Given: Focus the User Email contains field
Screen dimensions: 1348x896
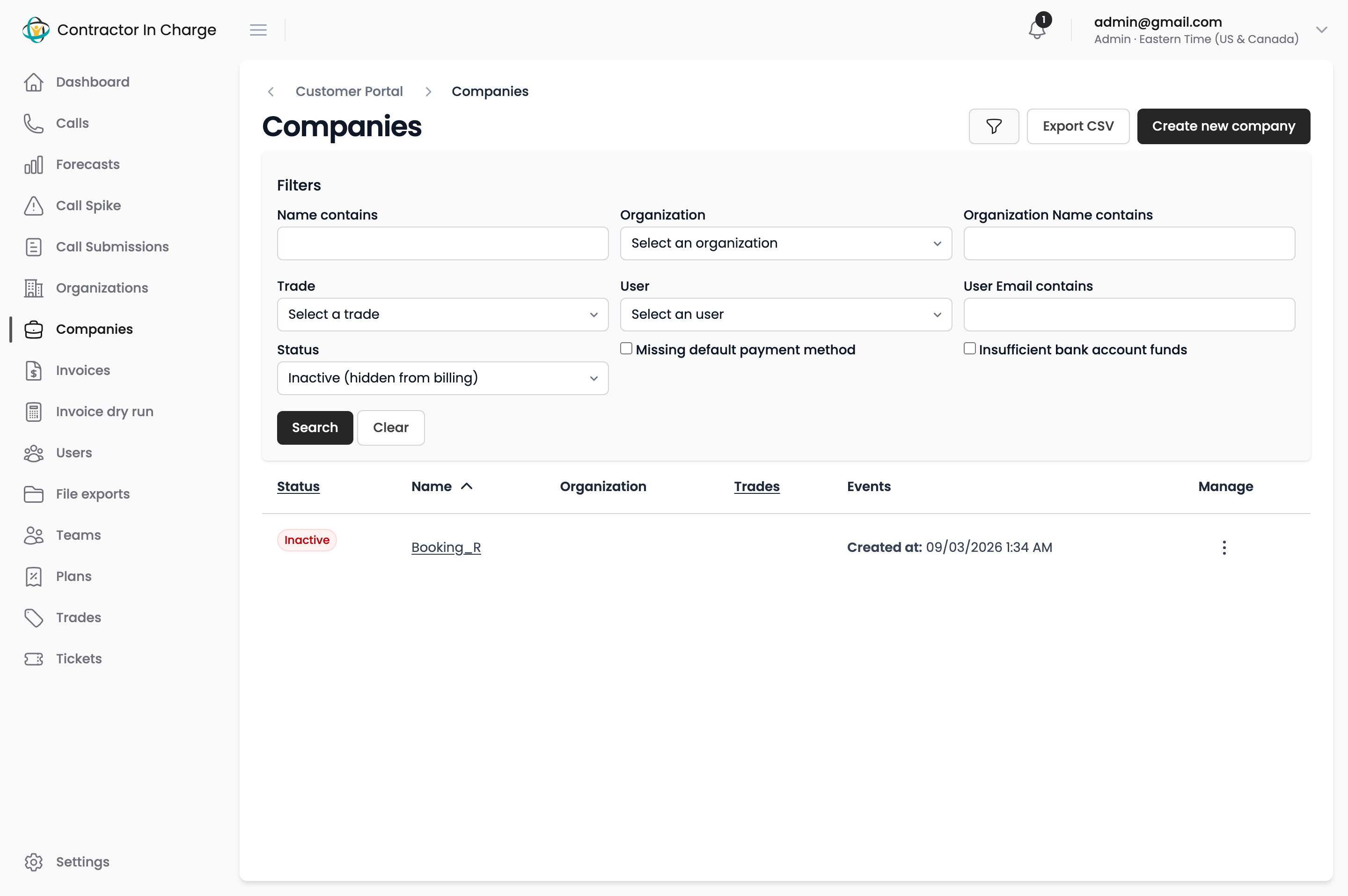Looking at the screenshot, I should (1128, 314).
